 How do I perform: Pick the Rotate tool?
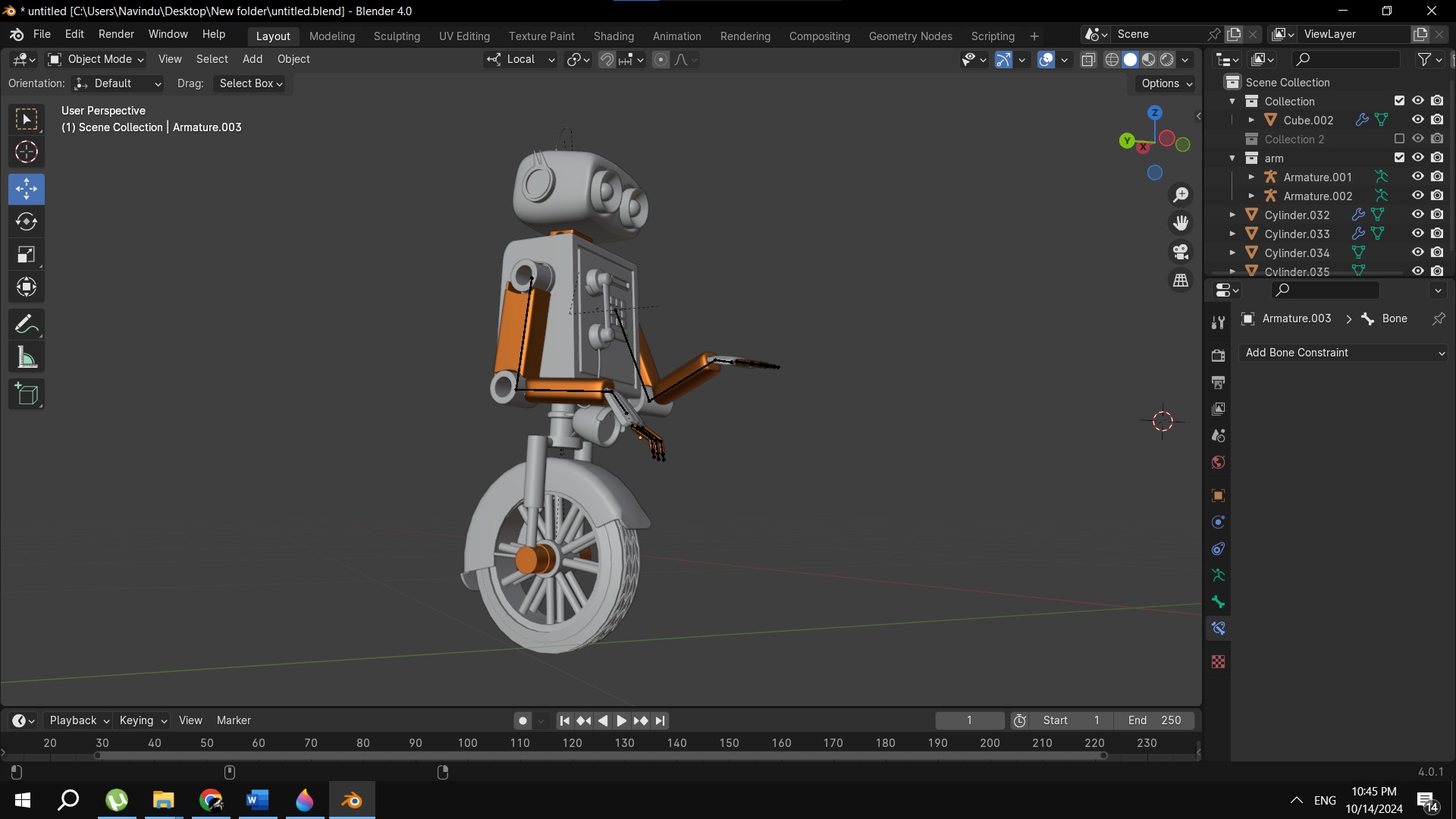(27, 221)
